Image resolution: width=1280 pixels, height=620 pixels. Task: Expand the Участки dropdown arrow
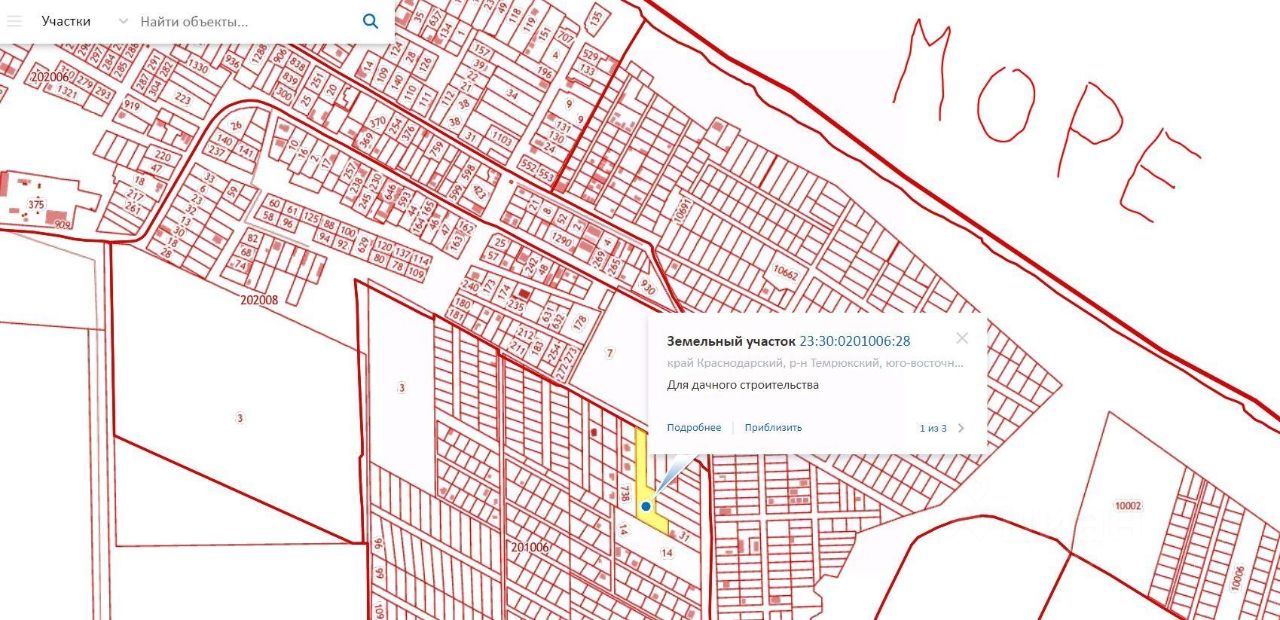pyautogui.click(x=123, y=21)
